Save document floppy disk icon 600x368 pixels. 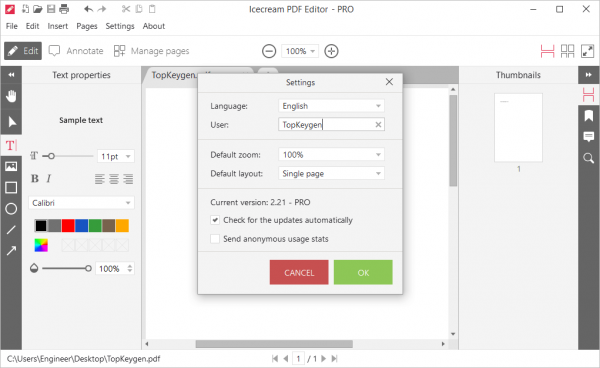click(51, 9)
